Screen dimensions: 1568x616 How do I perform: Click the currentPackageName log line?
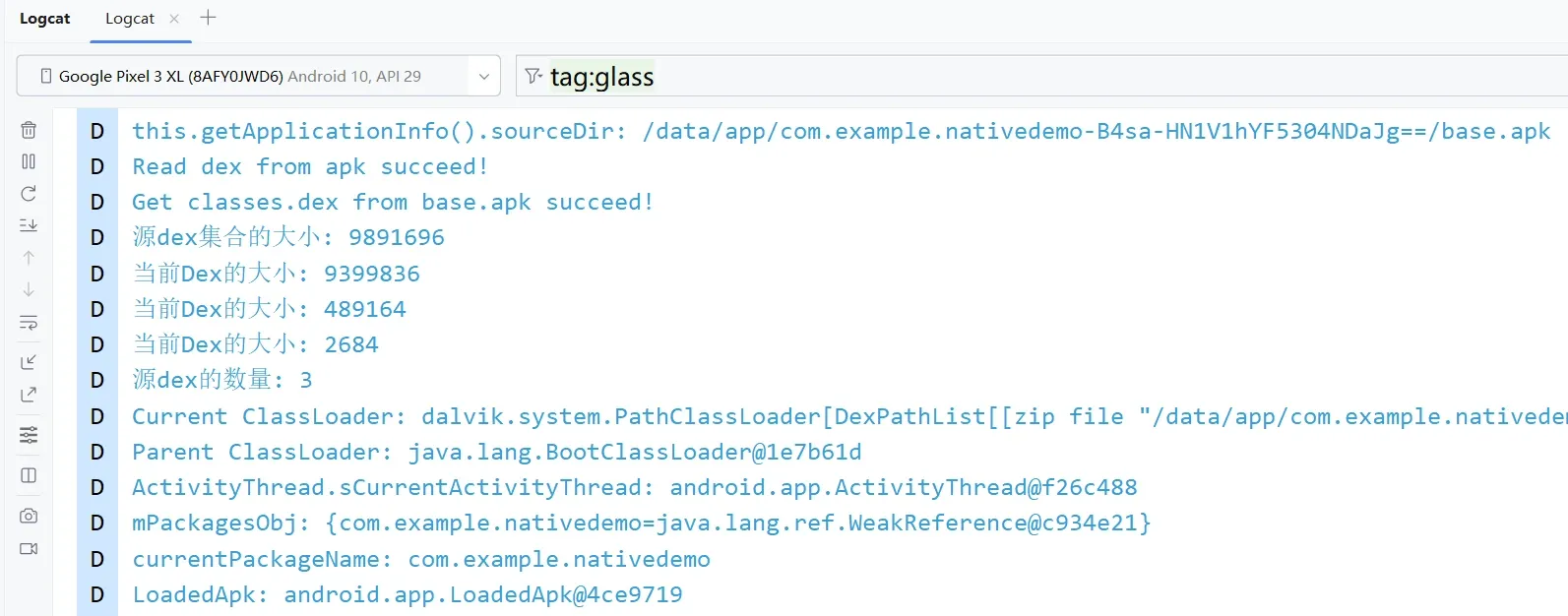click(421, 559)
